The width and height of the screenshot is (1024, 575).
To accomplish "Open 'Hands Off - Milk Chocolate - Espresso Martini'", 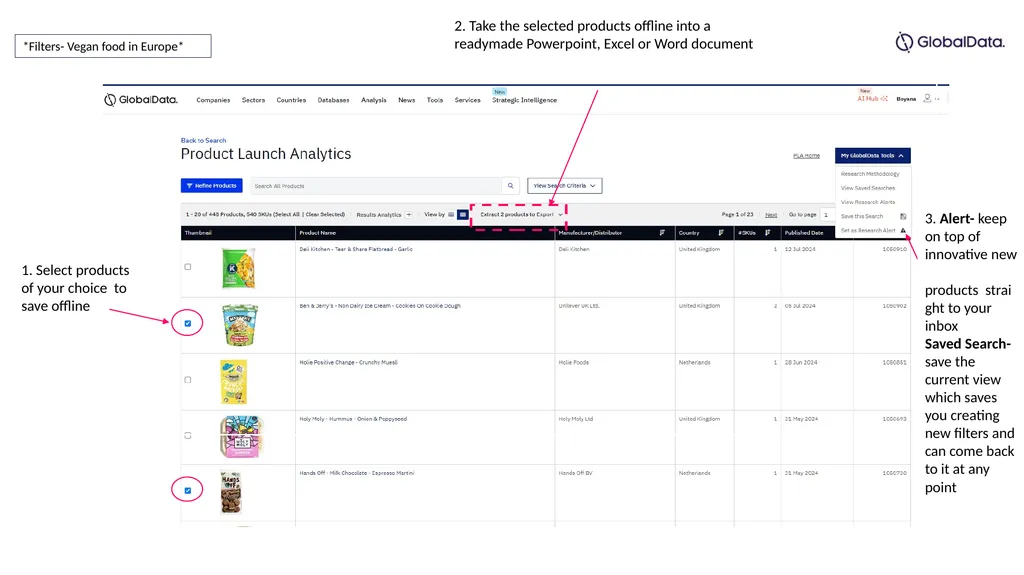I will click(357, 473).
